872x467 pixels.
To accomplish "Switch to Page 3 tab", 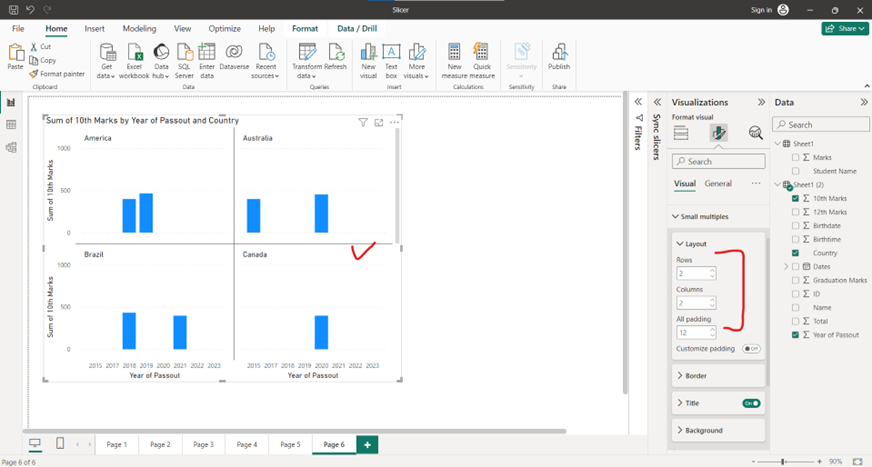I will click(203, 444).
